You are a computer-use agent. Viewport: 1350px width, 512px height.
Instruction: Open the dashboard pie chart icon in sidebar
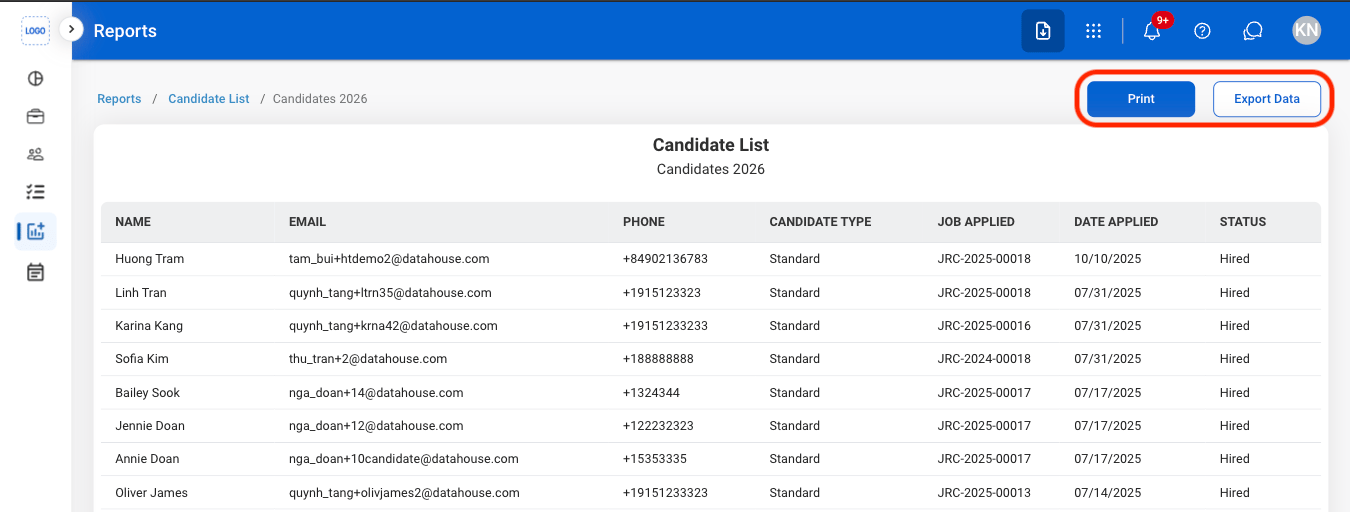(x=35, y=79)
